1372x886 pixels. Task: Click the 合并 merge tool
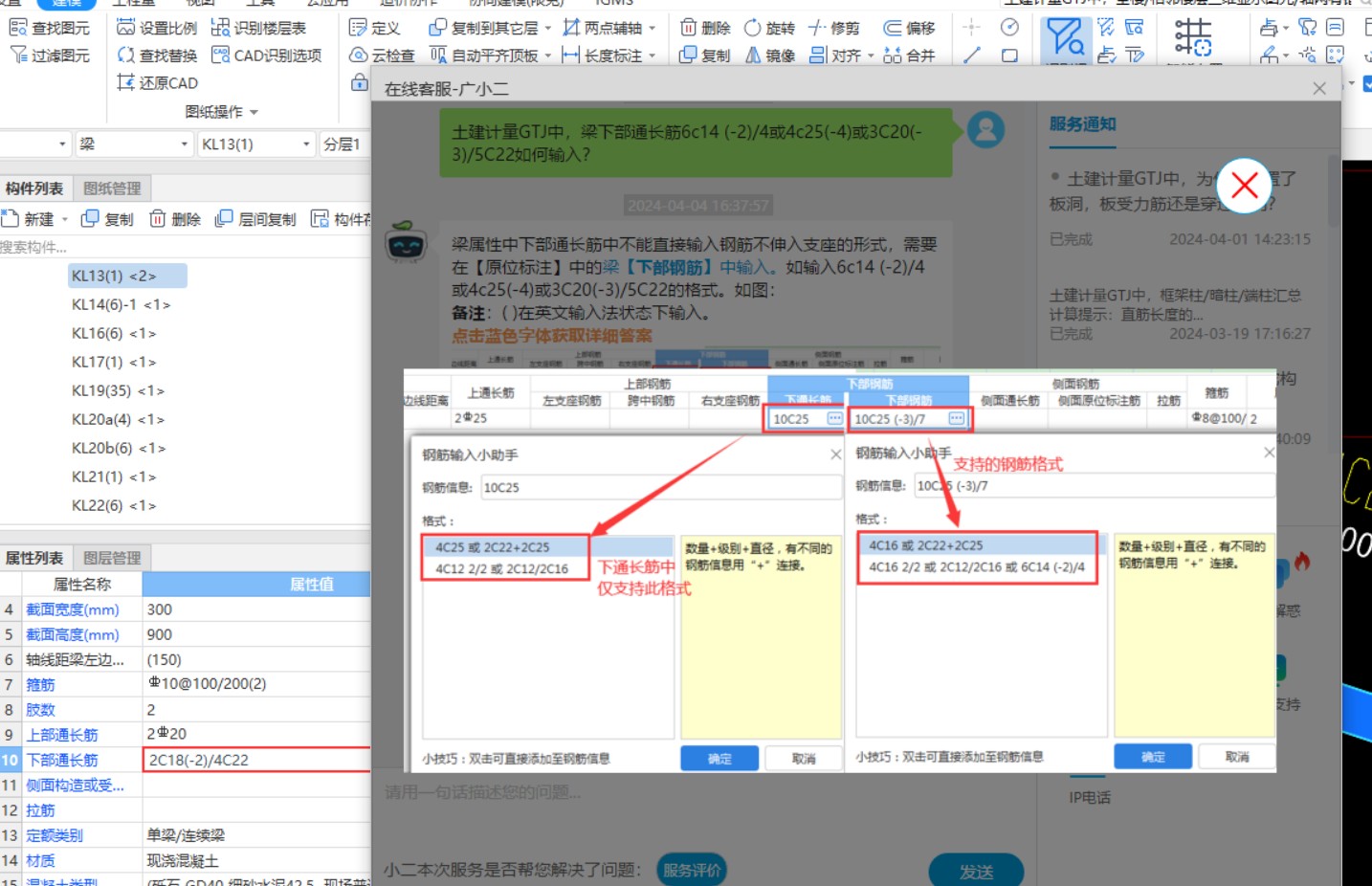pyautogui.click(x=909, y=55)
